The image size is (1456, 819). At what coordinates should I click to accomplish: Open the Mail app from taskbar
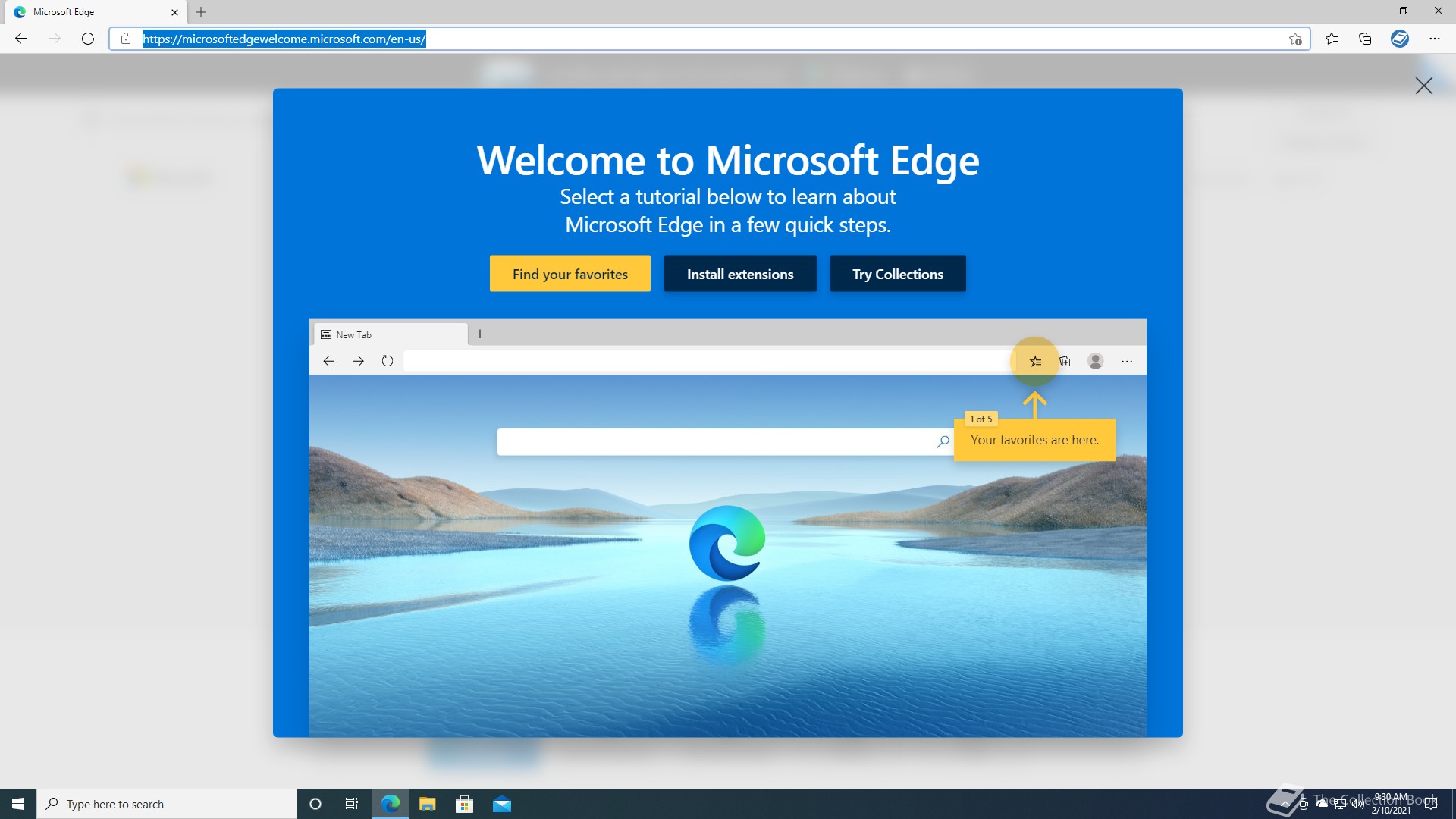coord(502,804)
